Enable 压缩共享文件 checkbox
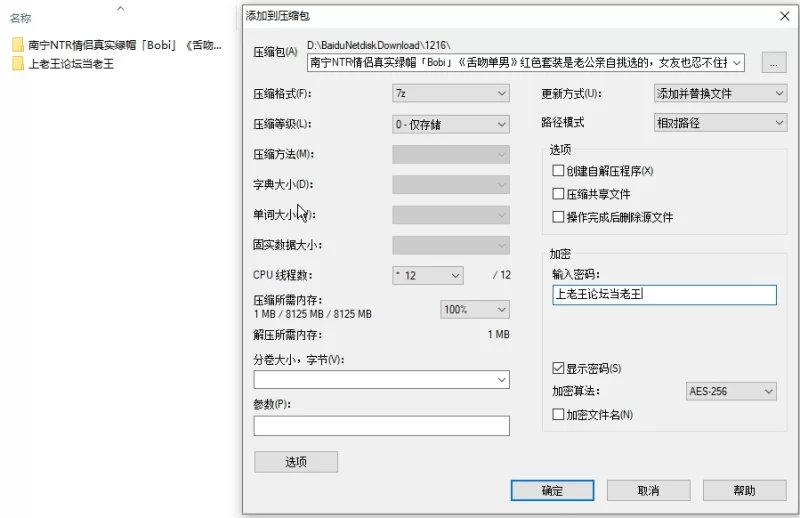 click(558, 194)
